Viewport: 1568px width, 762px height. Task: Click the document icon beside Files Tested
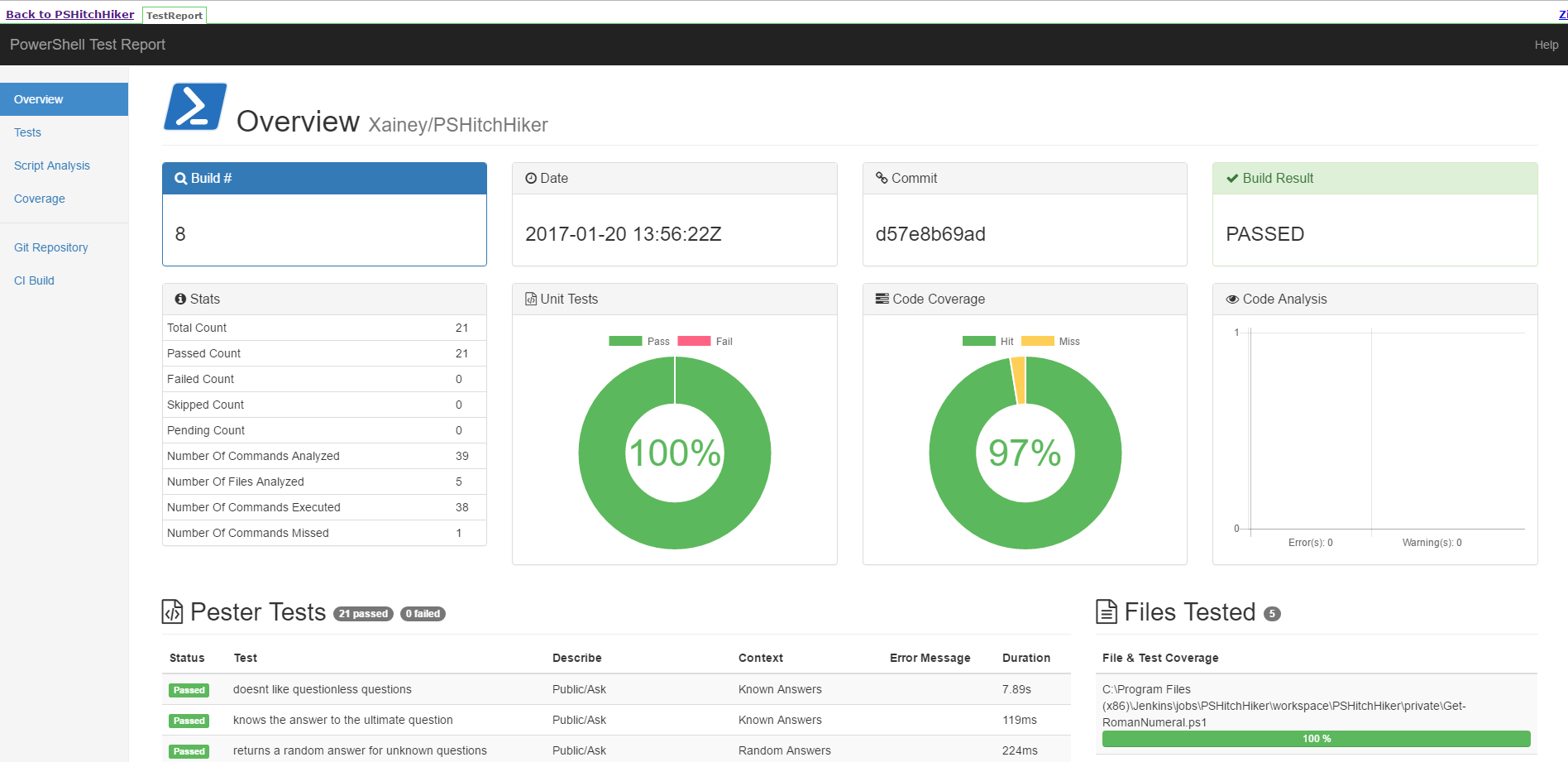point(1107,612)
